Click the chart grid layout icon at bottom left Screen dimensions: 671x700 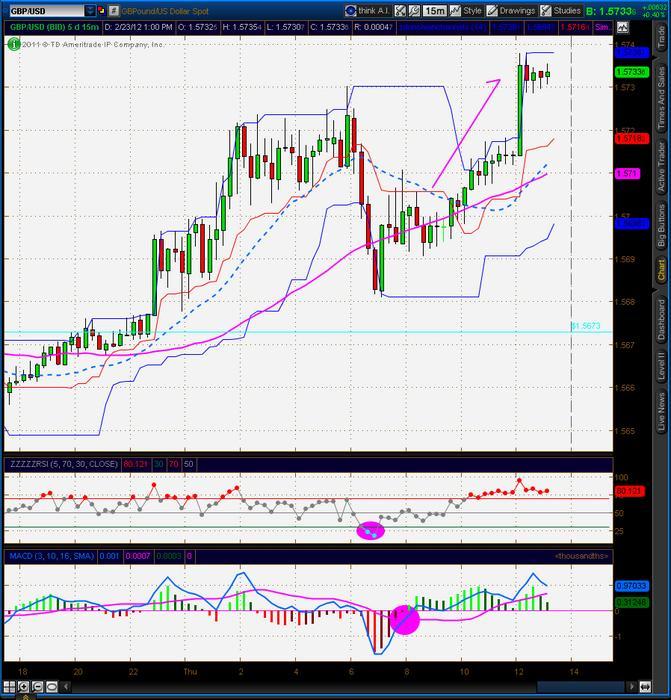tap(9, 687)
